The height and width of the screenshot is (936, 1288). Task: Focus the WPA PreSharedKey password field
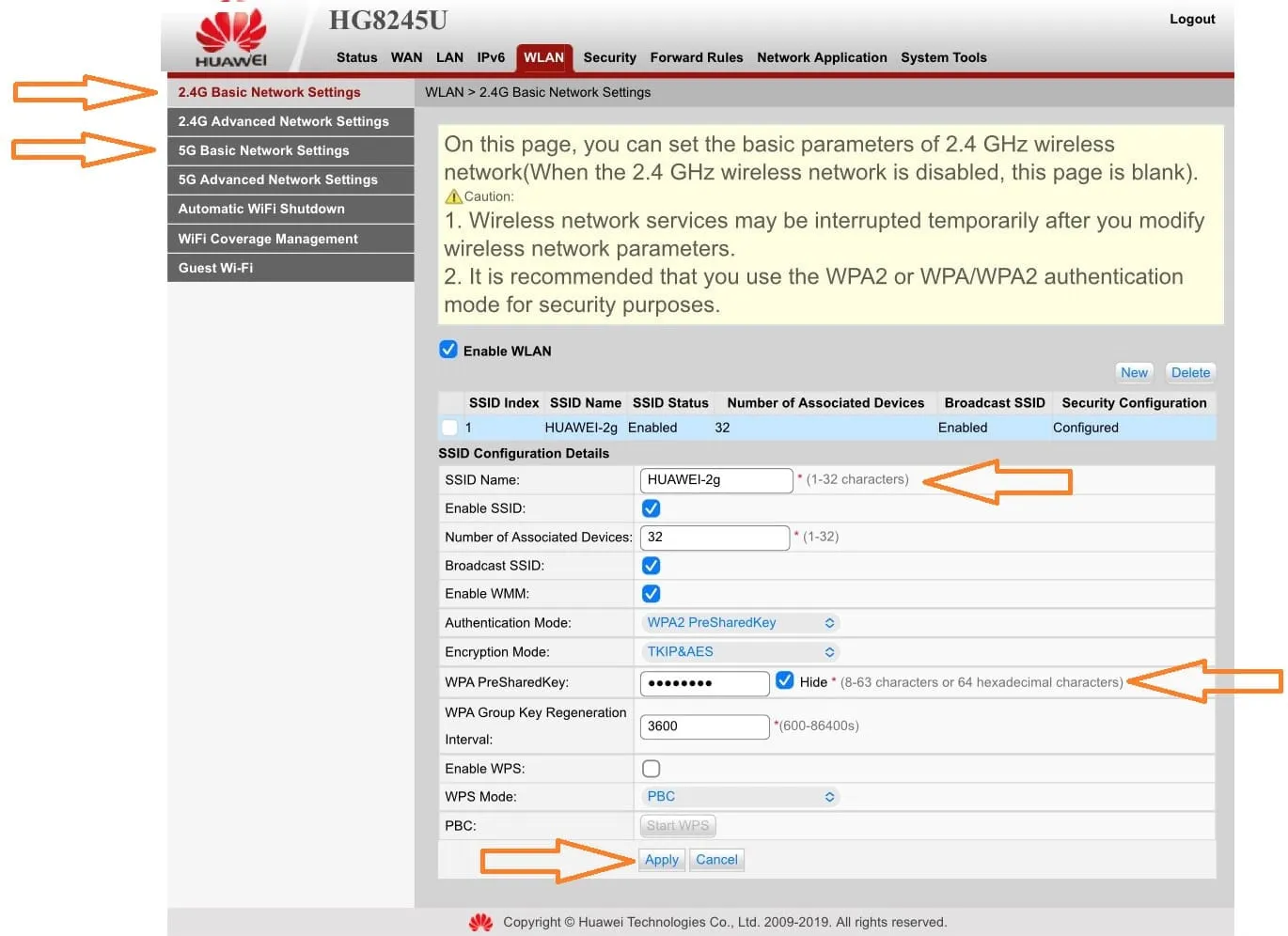704,683
